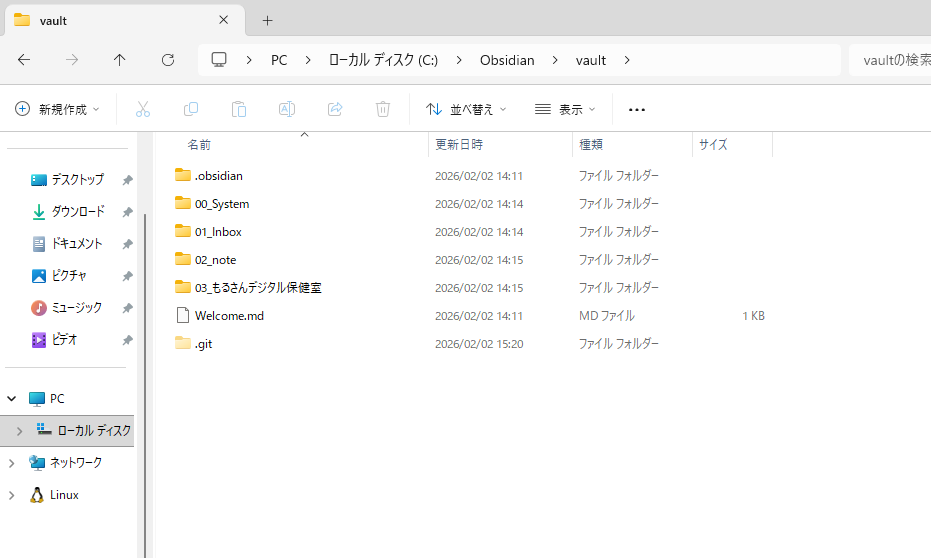Screen dimensions: 931x558
Task: Go up one folder level arrow
Action: click(120, 60)
